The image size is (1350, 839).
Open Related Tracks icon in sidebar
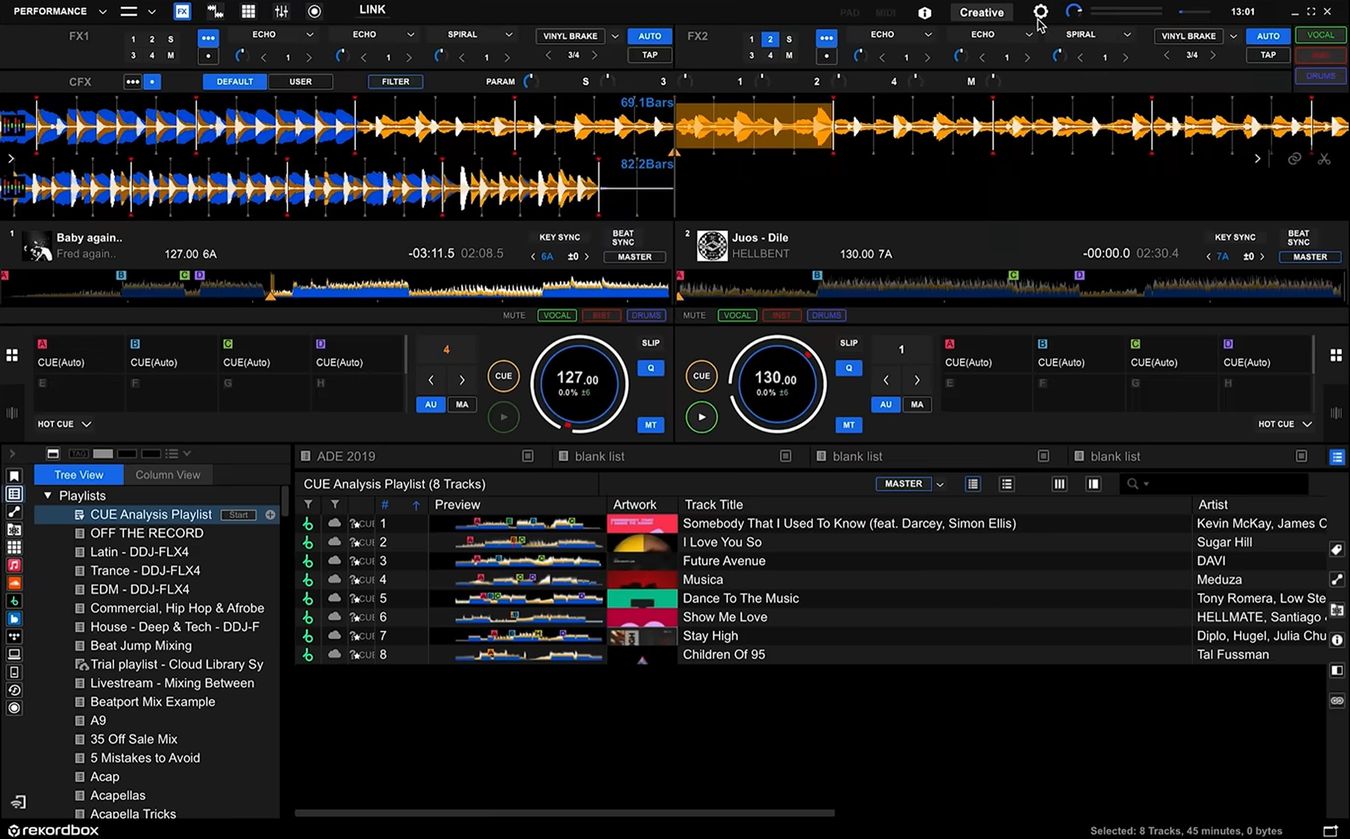pos(14,512)
